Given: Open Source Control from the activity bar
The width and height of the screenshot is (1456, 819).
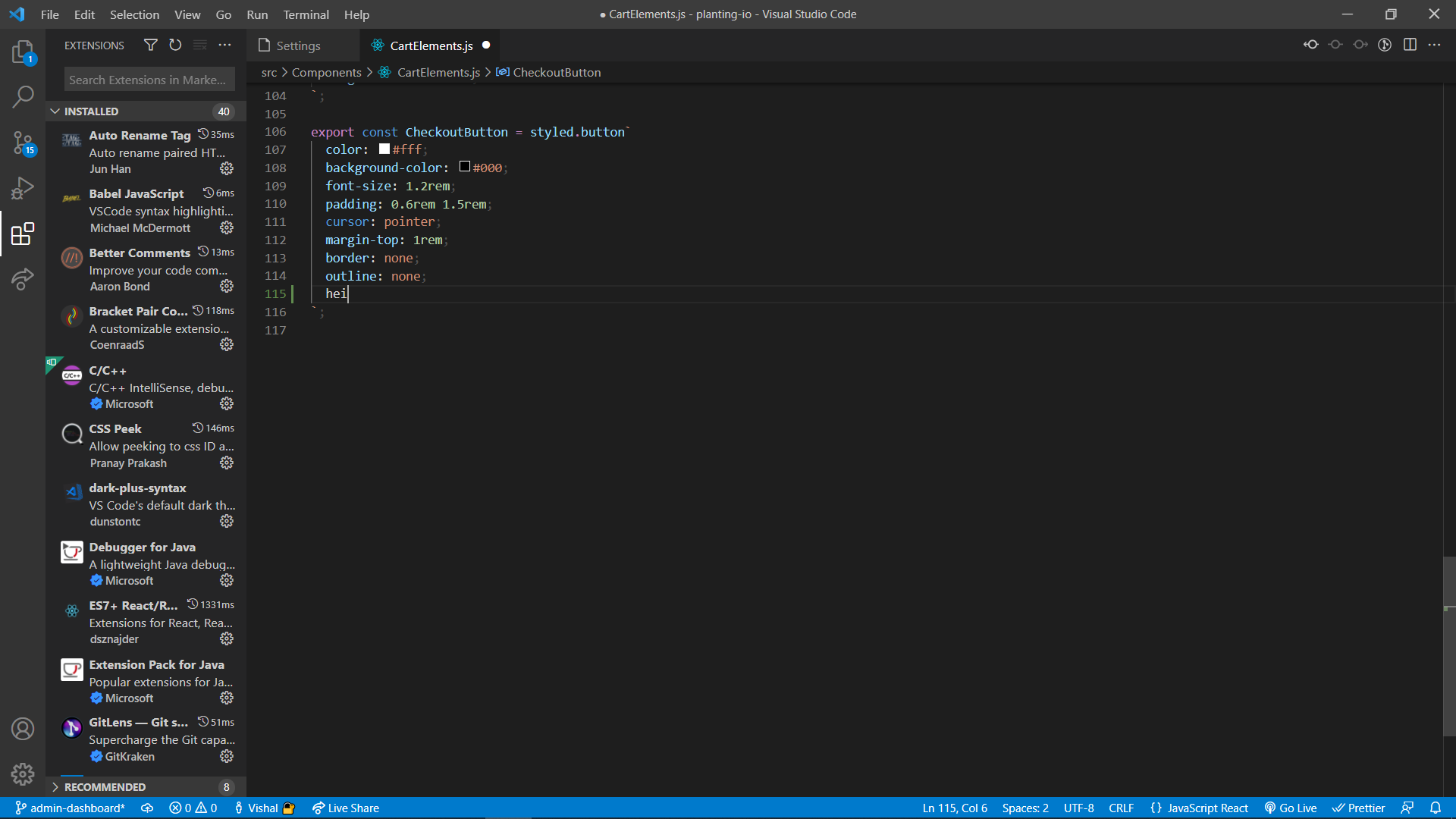Looking at the screenshot, I should (x=22, y=143).
